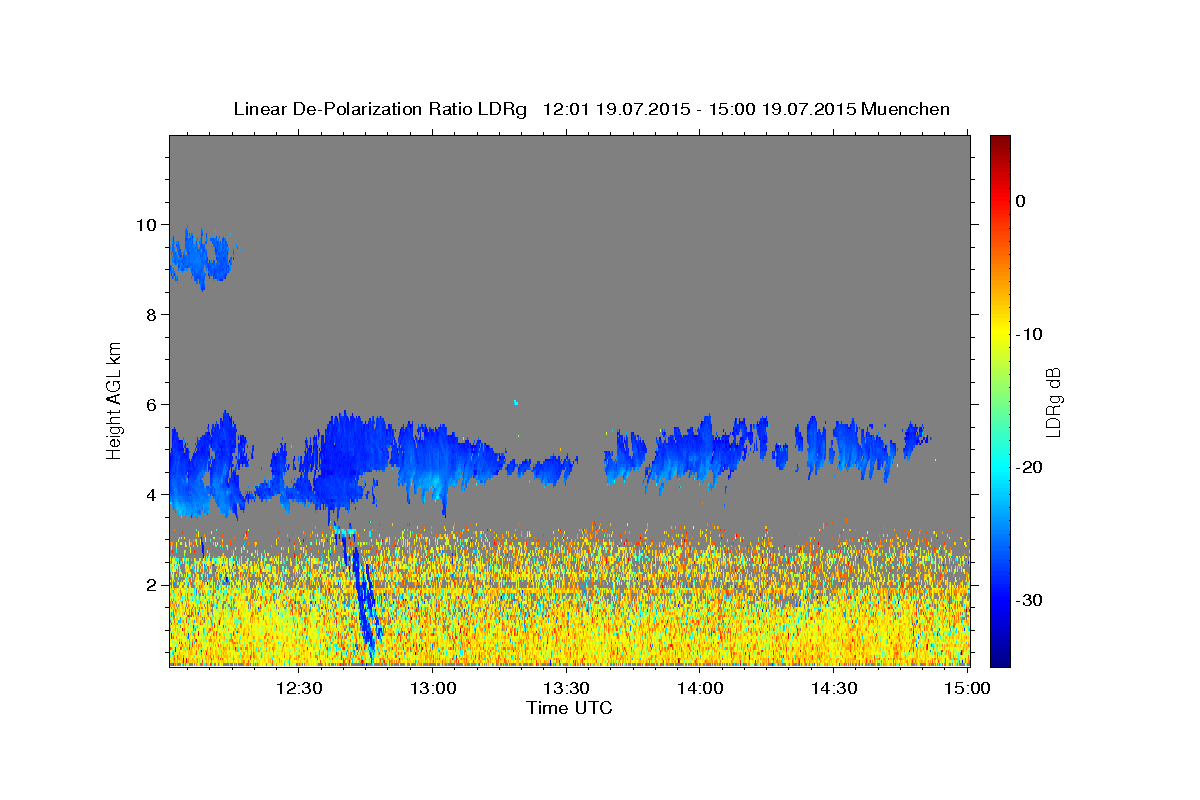Click the colorbar value -30
Screen dimensions: 1200x800
click(x=1029, y=600)
